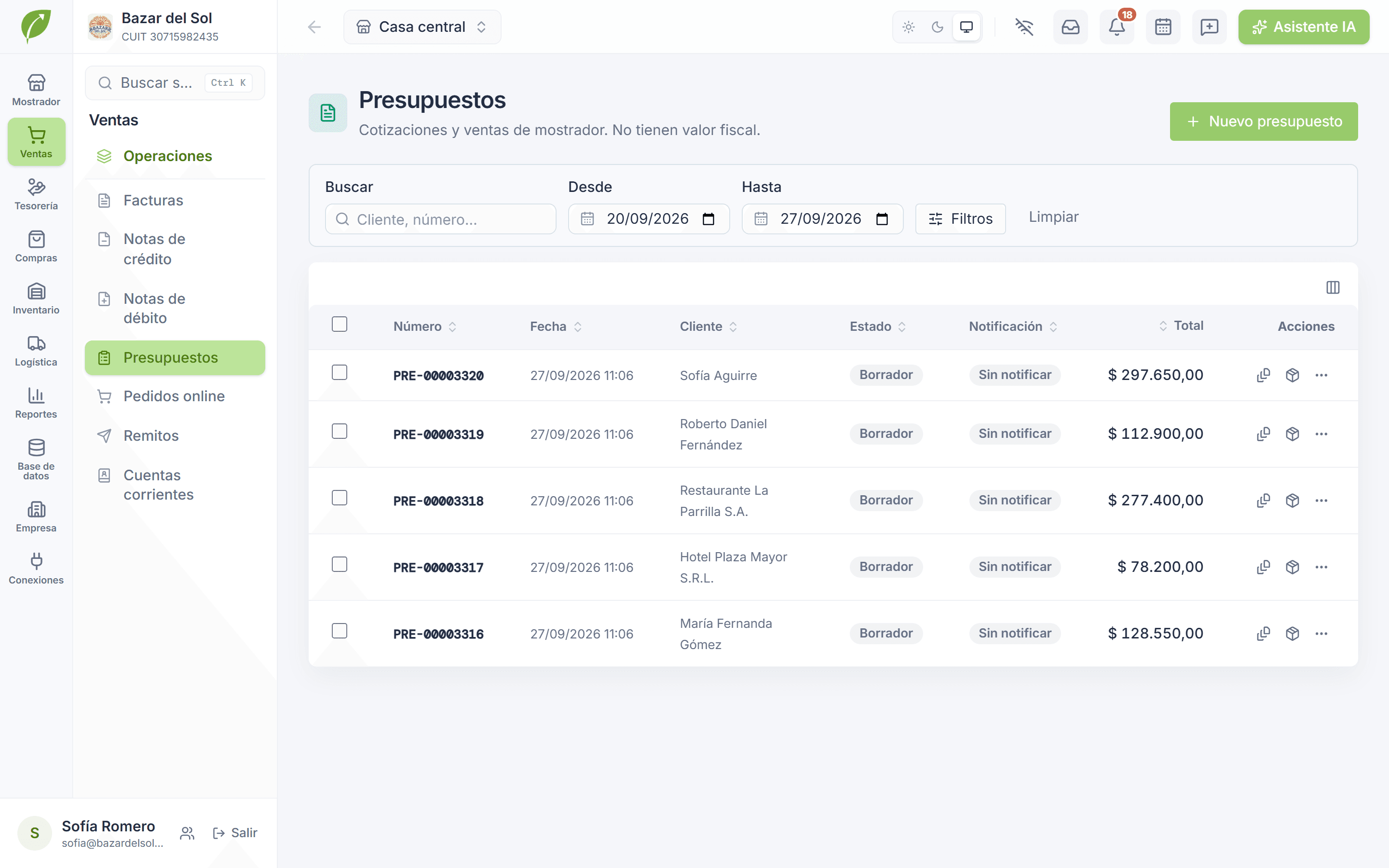This screenshot has height=868, width=1389.
Task: Go to Pedidos online
Action: coord(175,396)
